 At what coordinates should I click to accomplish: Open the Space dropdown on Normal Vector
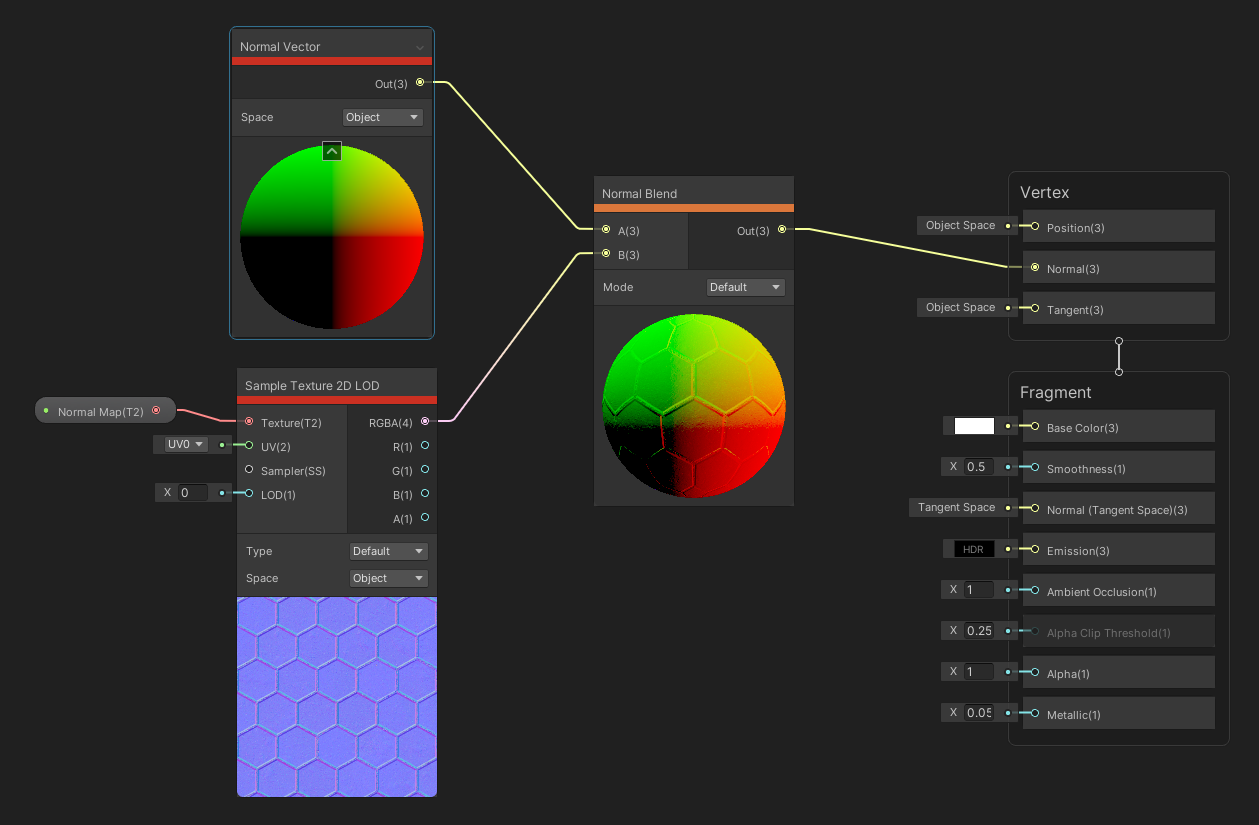tap(382, 117)
